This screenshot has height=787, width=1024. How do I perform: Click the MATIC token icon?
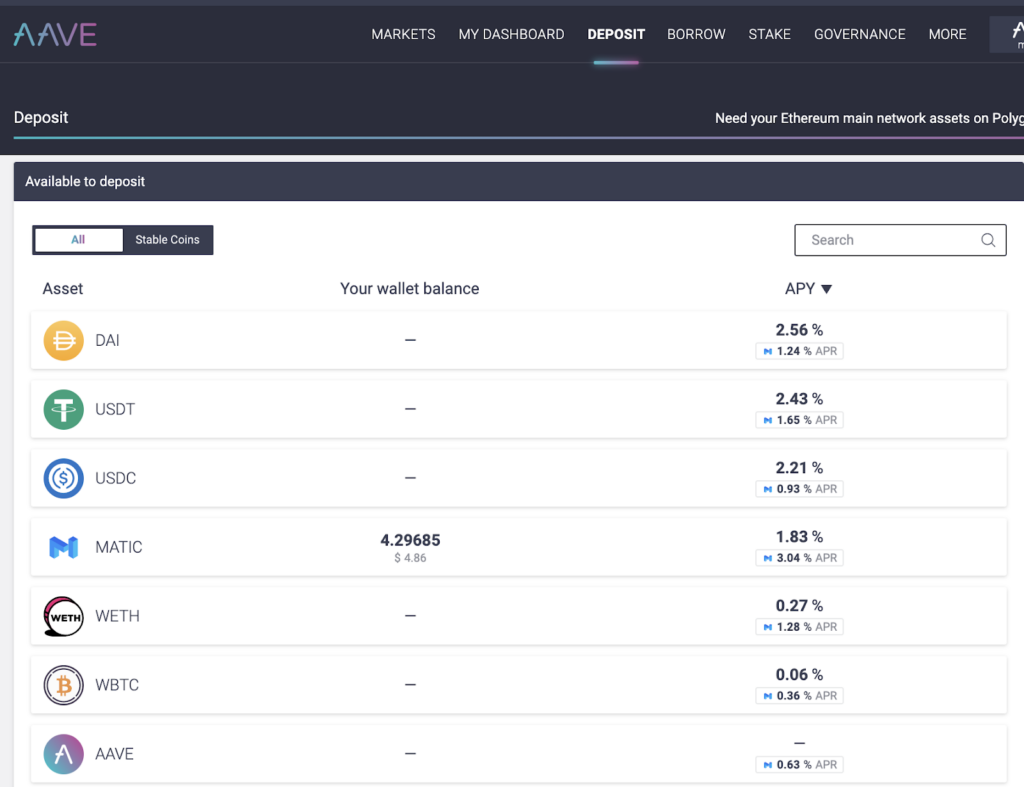click(x=63, y=547)
